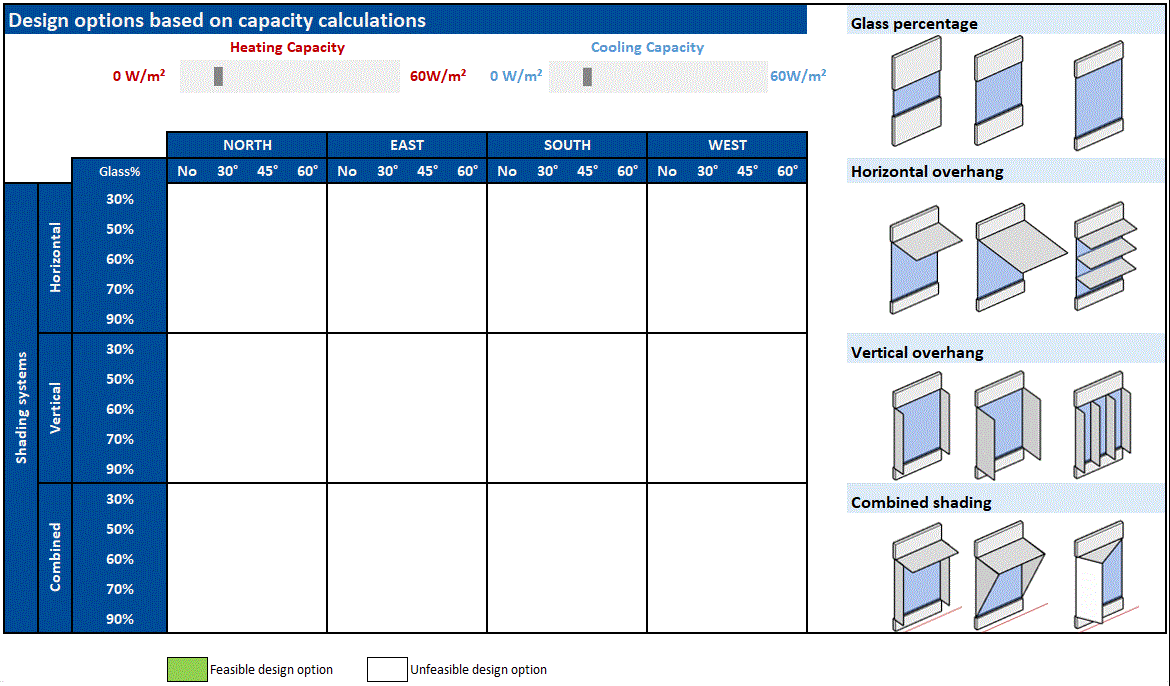The height and width of the screenshot is (686, 1170).
Task: Select the SOUTH orientation header
Action: [x=567, y=145]
